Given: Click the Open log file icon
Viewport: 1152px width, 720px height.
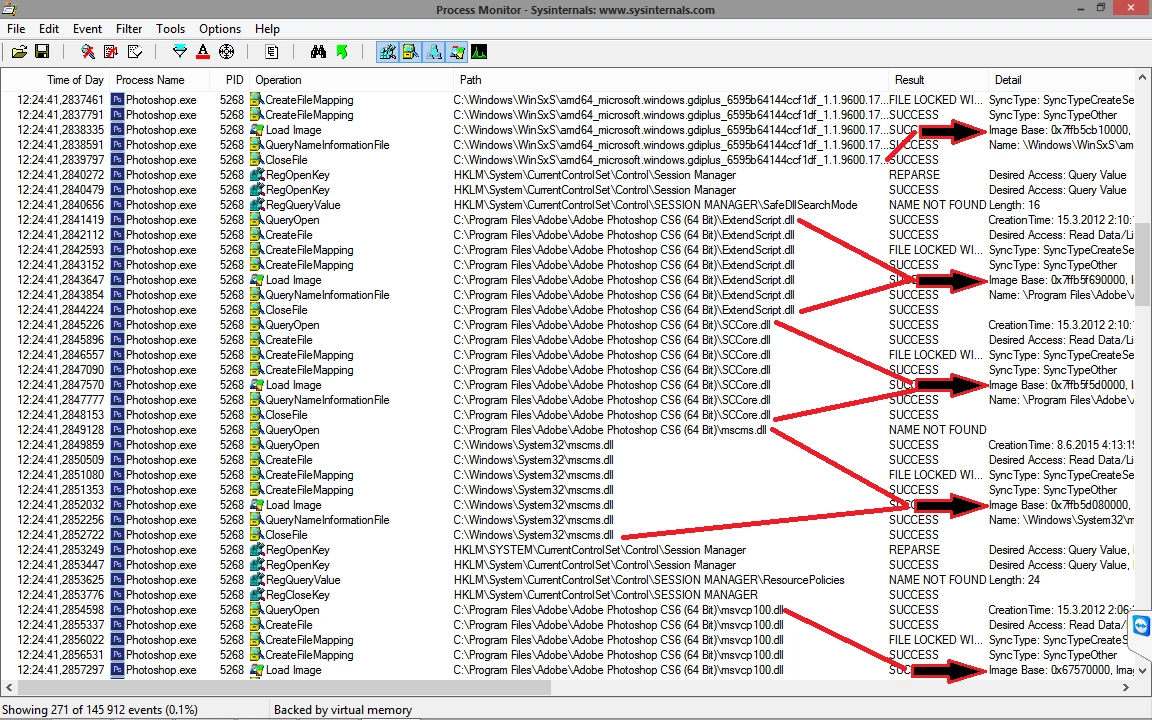Looking at the screenshot, I should [20, 51].
